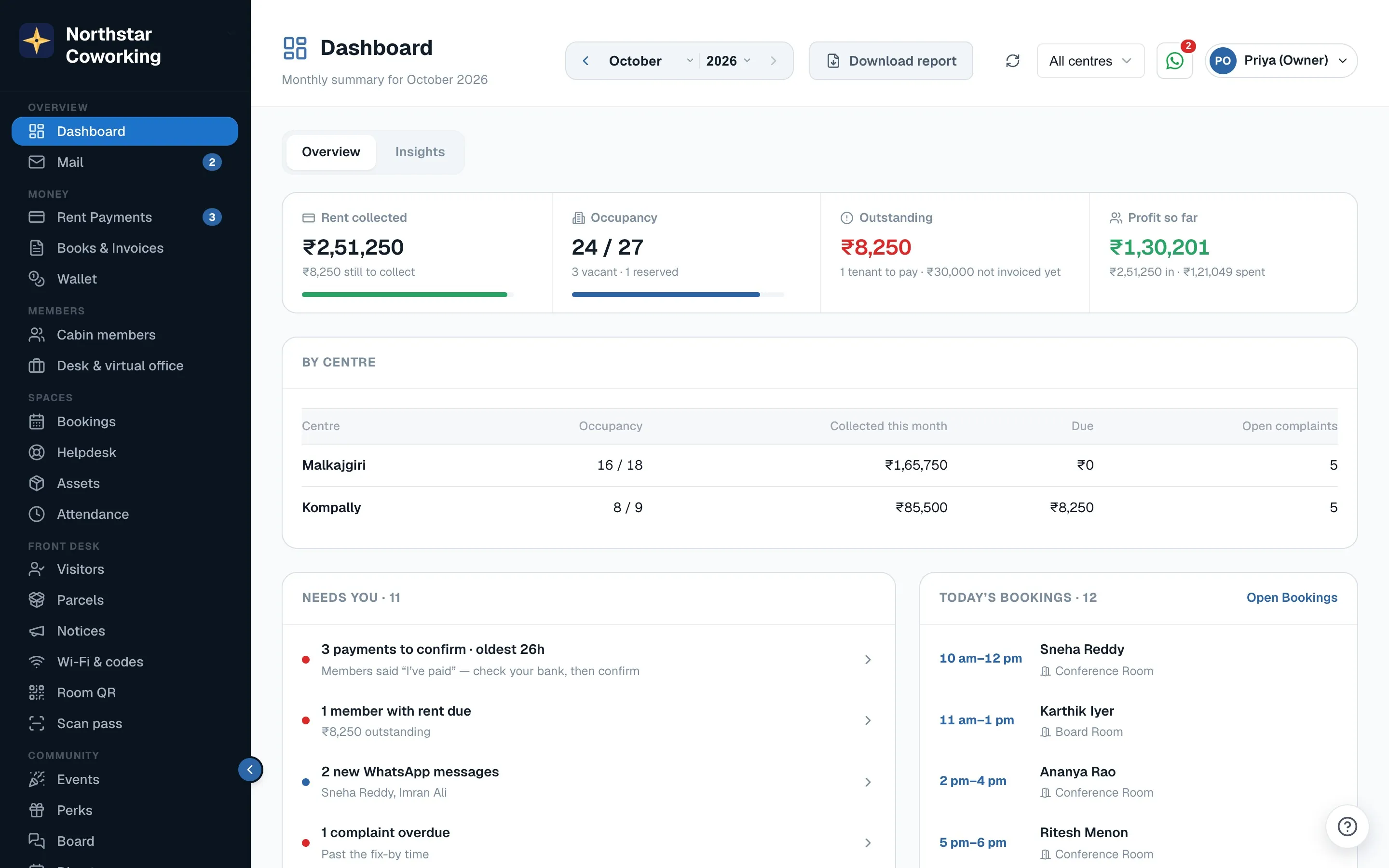
Task: Click the Desk & virtual office briefcase icon
Action: click(37, 366)
